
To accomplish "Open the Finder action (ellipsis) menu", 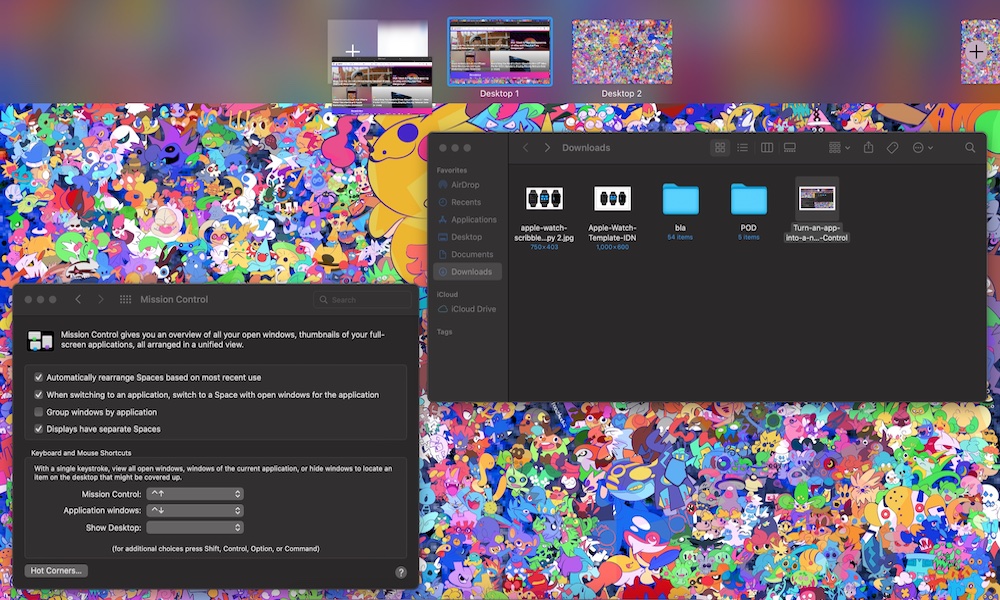I will (922, 148).
